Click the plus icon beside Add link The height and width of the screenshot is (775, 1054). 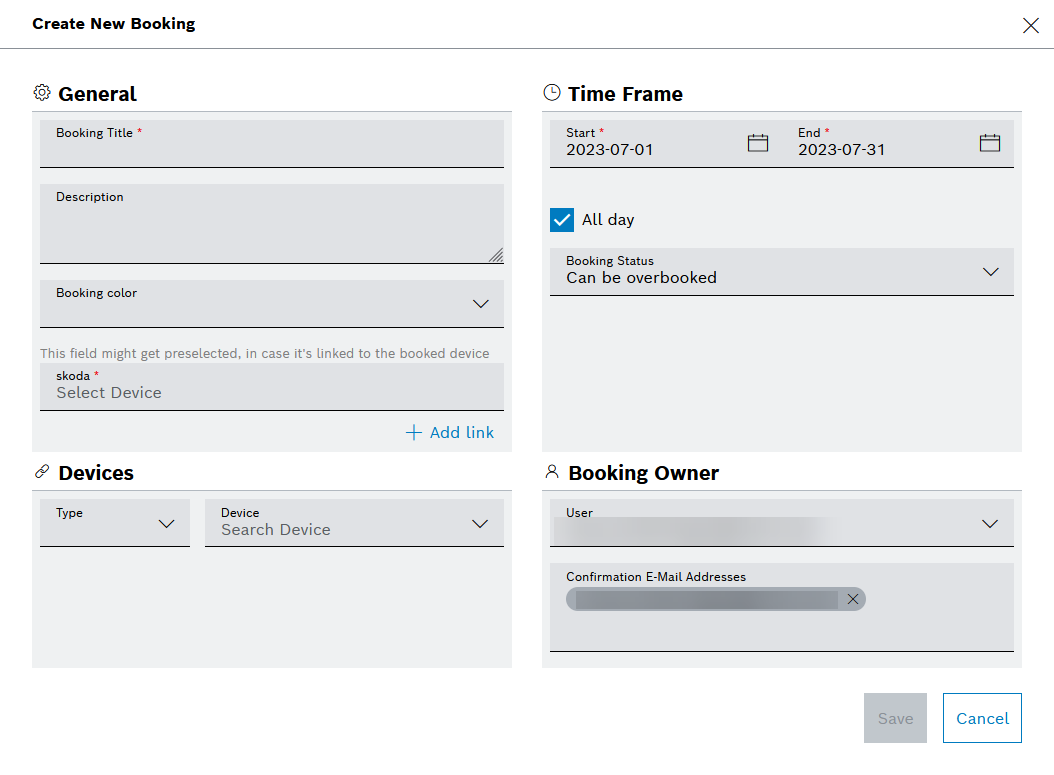click(414, 432)
